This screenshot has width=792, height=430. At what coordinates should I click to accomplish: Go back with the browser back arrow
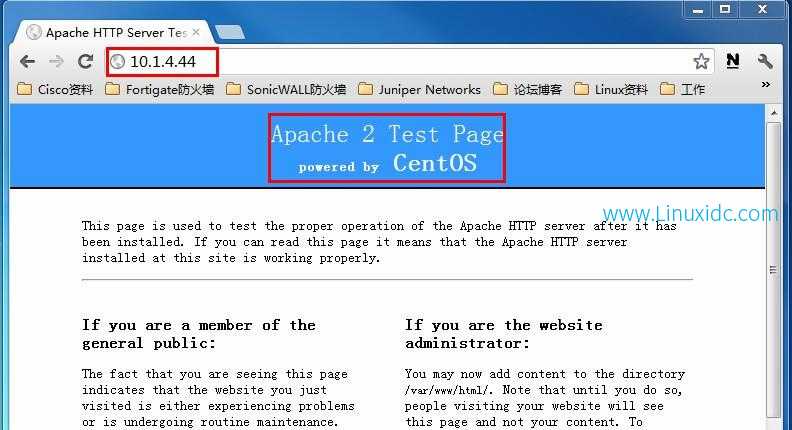(x=27, y=62)
